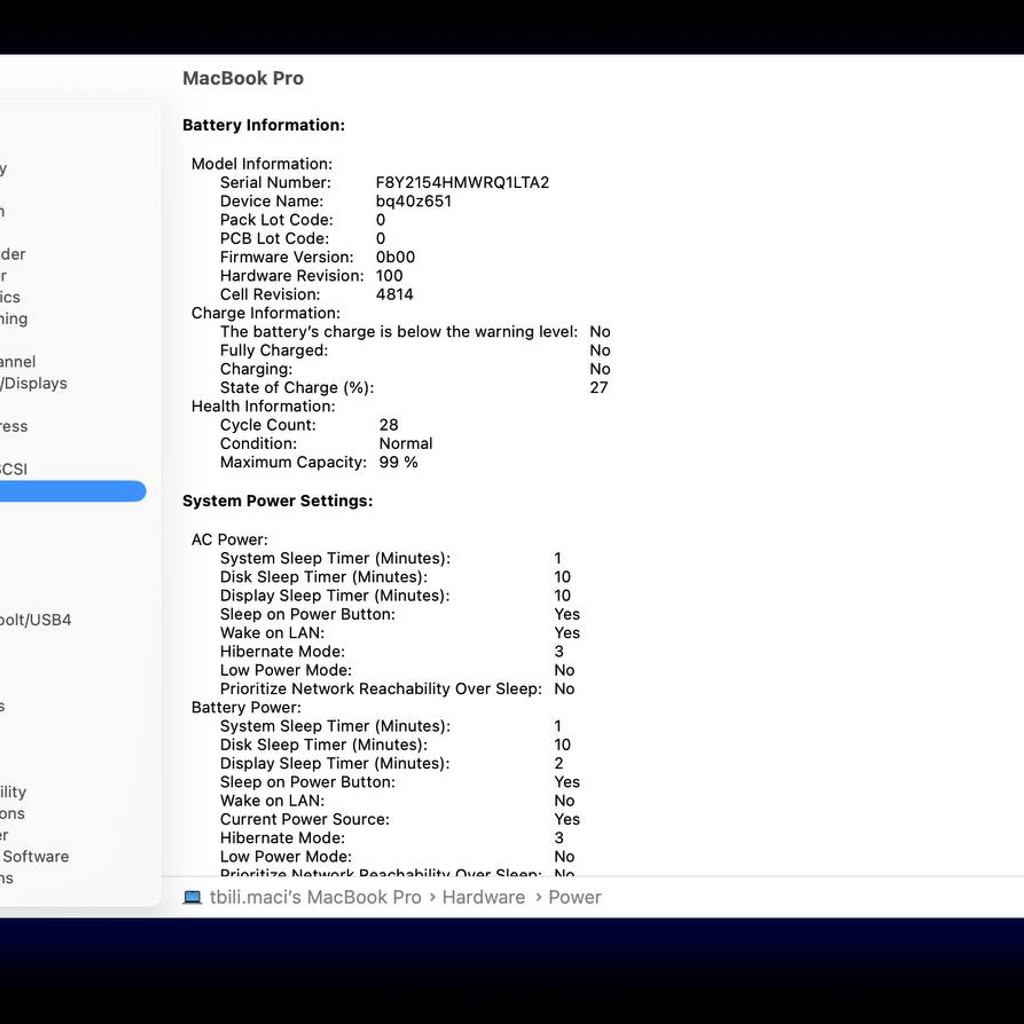The height and width of the screenshot is (1024, 1024).
Task: Select the sidebar entry ending in CSI
Action: click(14, 469)
